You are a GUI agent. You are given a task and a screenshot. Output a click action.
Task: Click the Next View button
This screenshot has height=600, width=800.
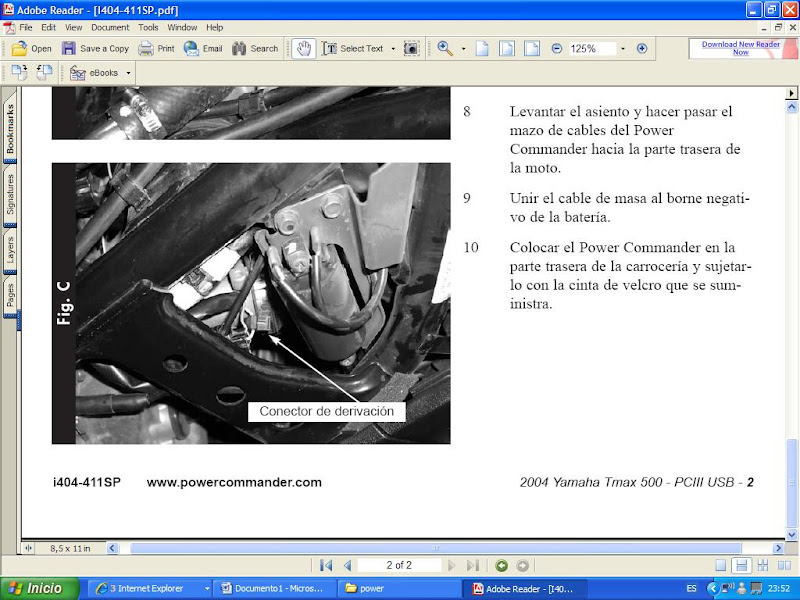[522, 565]
